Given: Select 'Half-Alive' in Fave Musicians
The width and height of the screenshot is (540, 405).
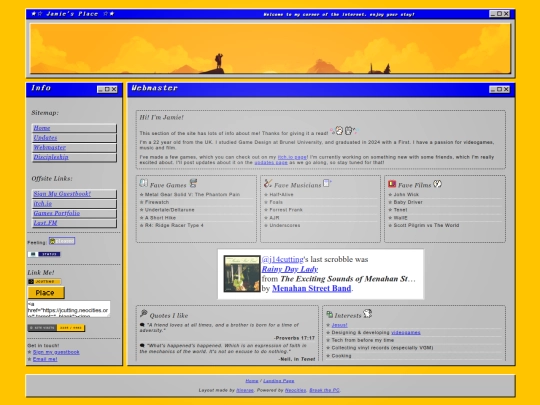Looking at the screenshot, I should click(281, 195).
